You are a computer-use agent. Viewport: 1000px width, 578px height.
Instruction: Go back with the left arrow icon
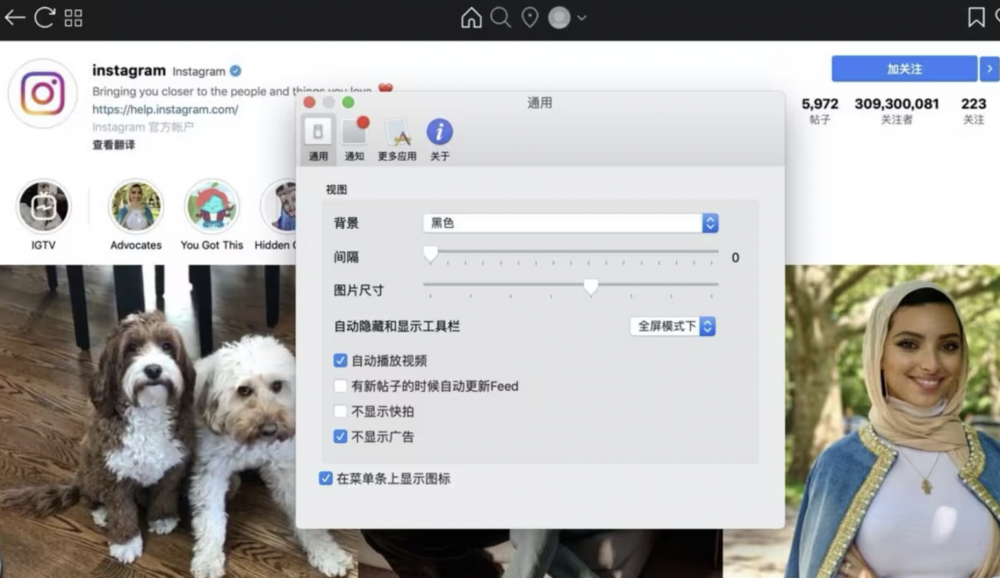tap(15, 18)
